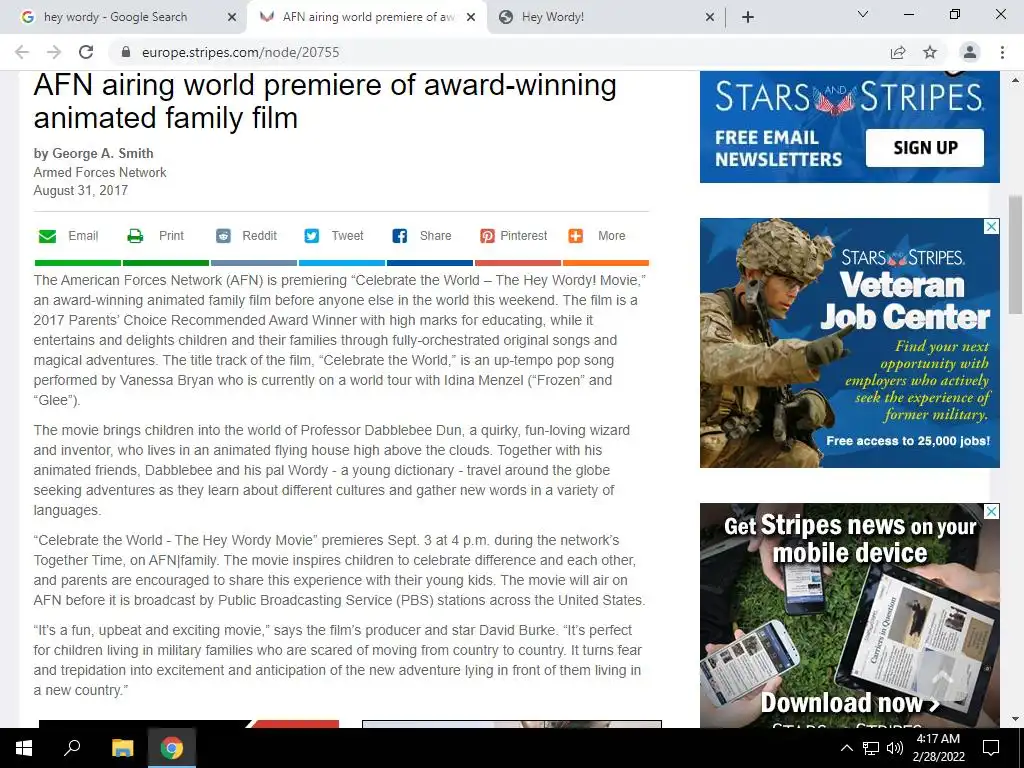
Task: Click the 'Armed Forces Network' byline
Action: (100, 172)
